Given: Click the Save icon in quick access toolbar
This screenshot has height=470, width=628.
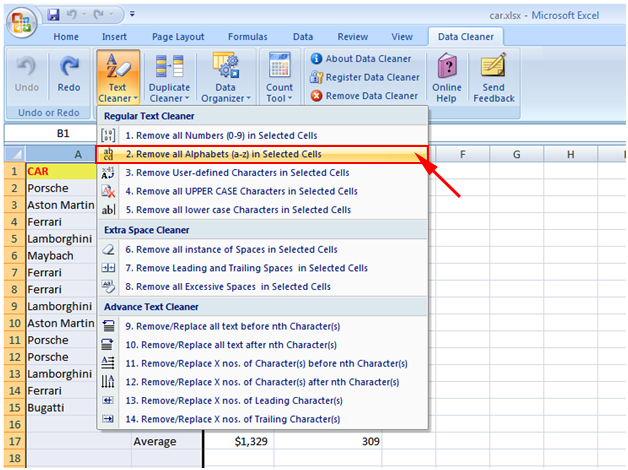Looking at the screenshot, I should pos(53,15).
